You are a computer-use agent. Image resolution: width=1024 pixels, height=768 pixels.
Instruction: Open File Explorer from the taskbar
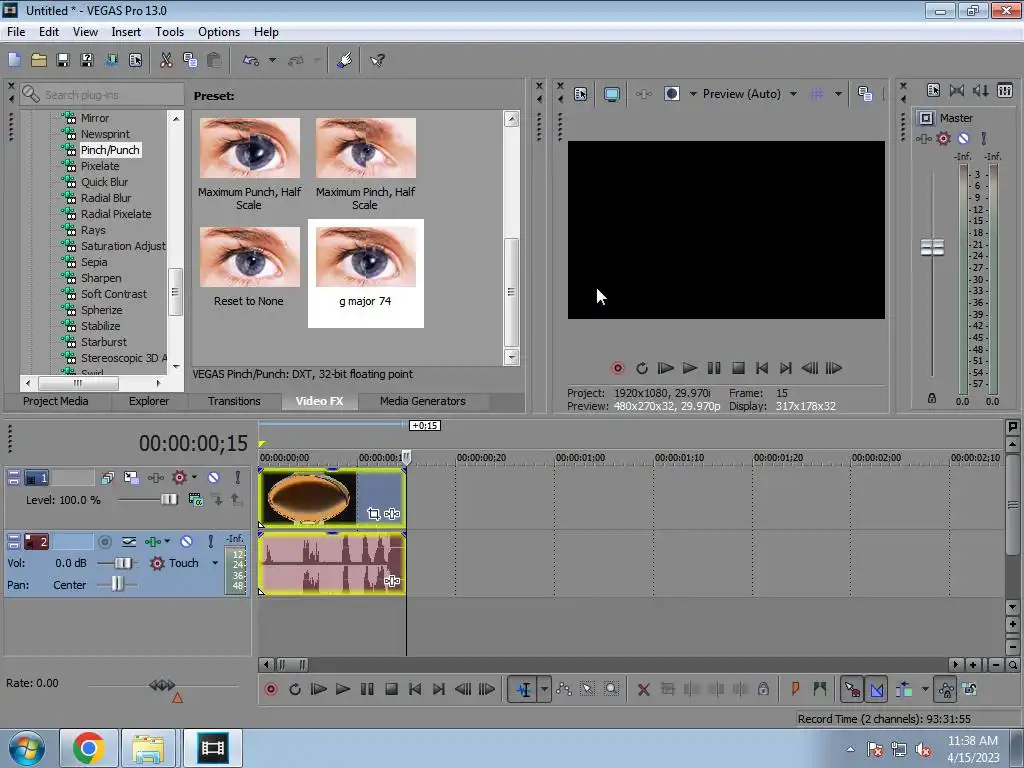tap(148, 748)
